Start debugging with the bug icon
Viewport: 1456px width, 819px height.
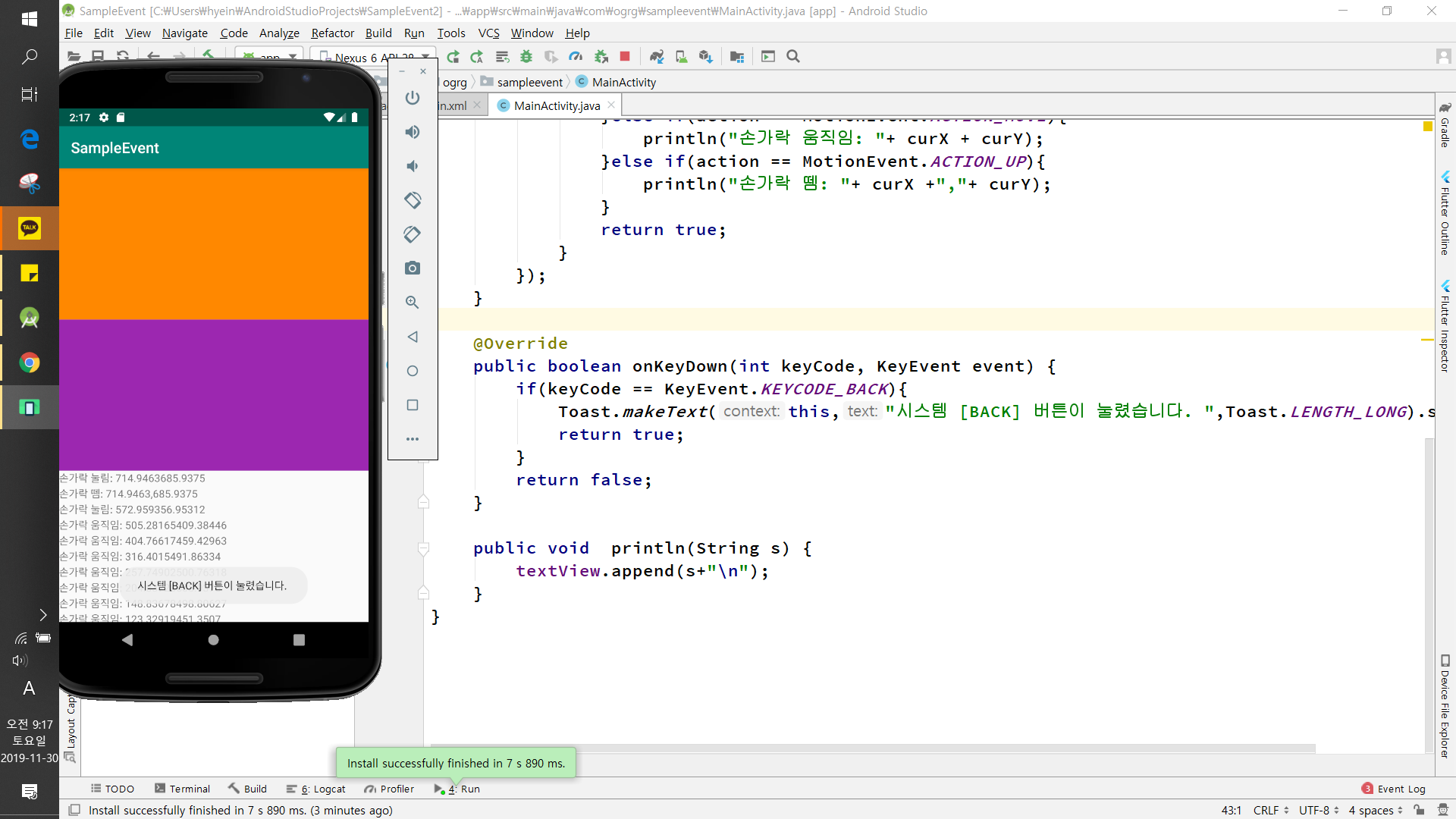point(526,57)
